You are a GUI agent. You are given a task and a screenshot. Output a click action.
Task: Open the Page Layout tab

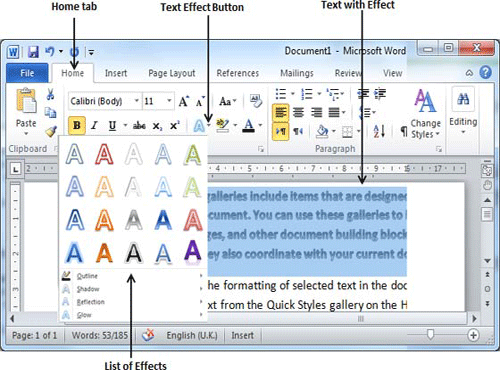[172, 73]
